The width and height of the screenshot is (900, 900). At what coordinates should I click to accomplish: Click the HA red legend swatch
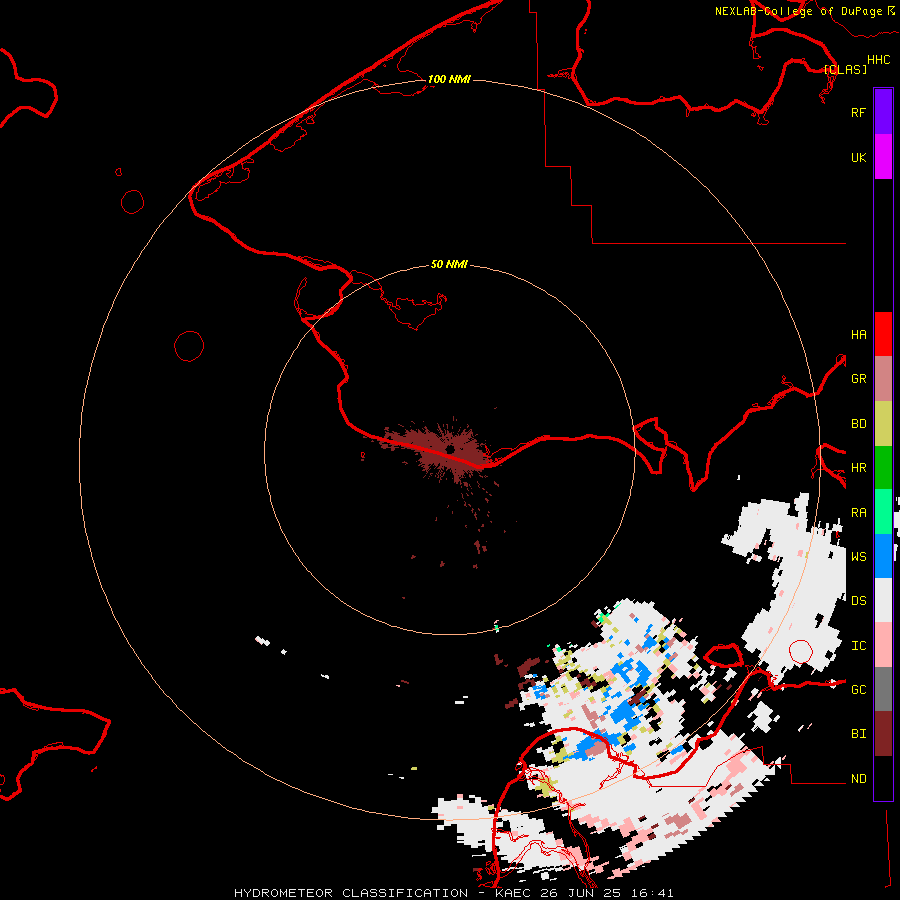(x=883, y=334)
